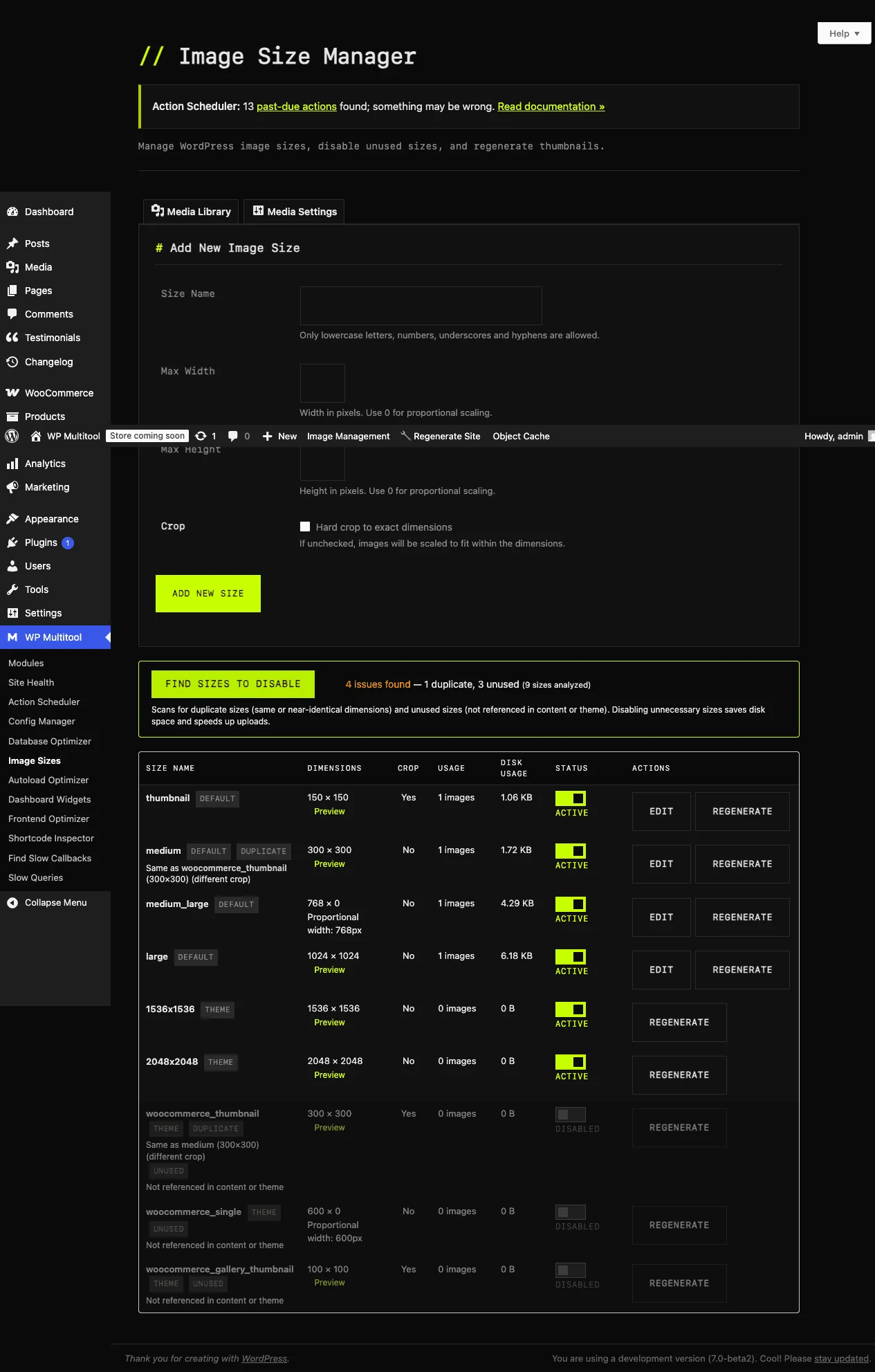Enable the woocommerce_gallery_thumbnail size toggle
The height and width of the screenshot is (1372, 875).
(x=571, y=1270)
